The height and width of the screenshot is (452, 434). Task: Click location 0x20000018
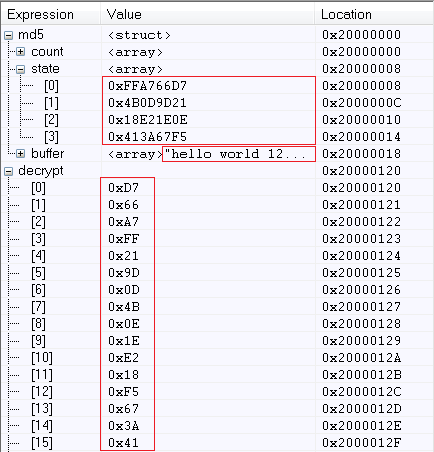point(361,154)
